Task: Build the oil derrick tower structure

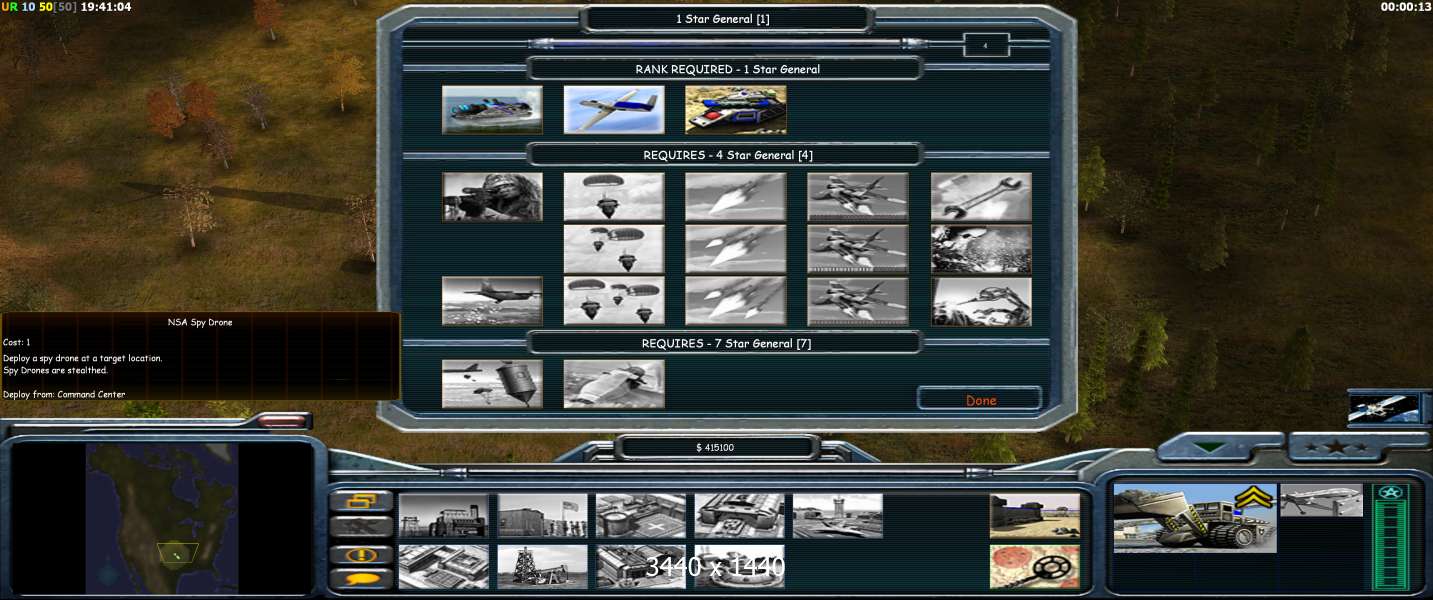Action: pos(543,566)
